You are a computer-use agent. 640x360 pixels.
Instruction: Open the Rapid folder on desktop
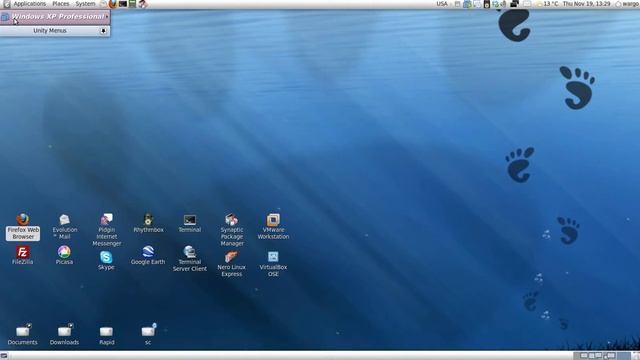click(107, 336)
